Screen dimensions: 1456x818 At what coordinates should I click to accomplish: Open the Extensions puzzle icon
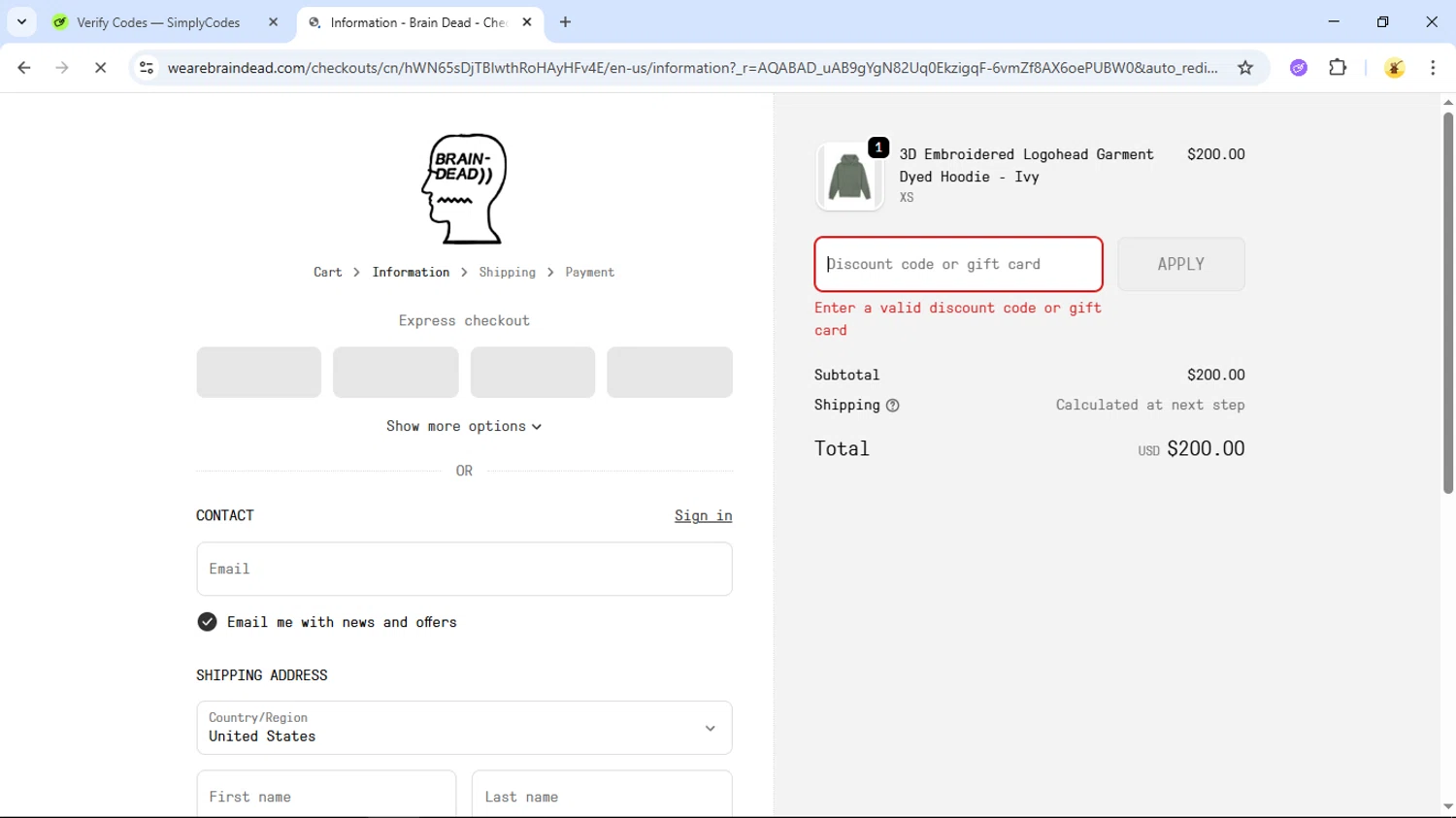point(1338,68)
